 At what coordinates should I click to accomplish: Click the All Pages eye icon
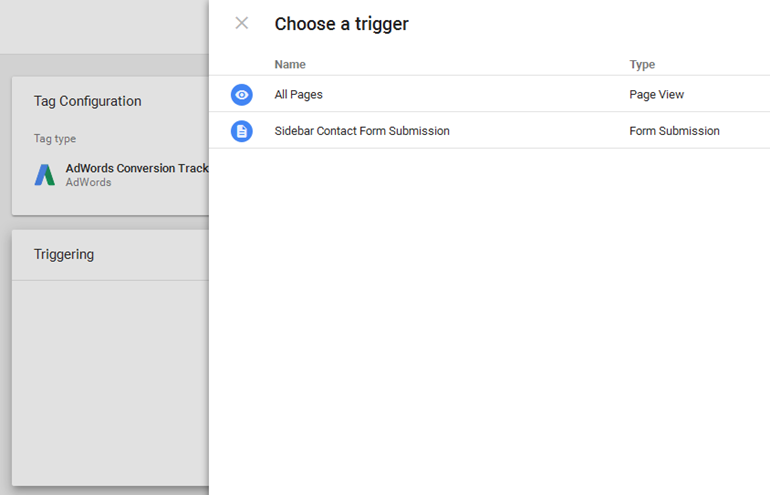pyautogui.click(x=241, y=94)
